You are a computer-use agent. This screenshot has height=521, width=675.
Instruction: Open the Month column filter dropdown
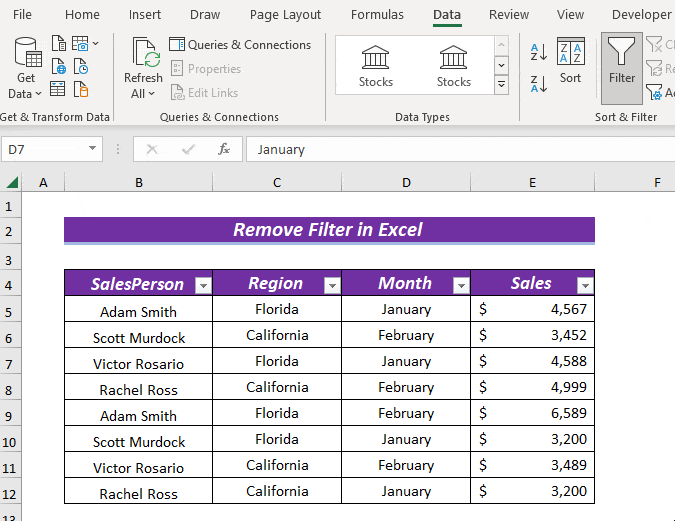(460, 285)
